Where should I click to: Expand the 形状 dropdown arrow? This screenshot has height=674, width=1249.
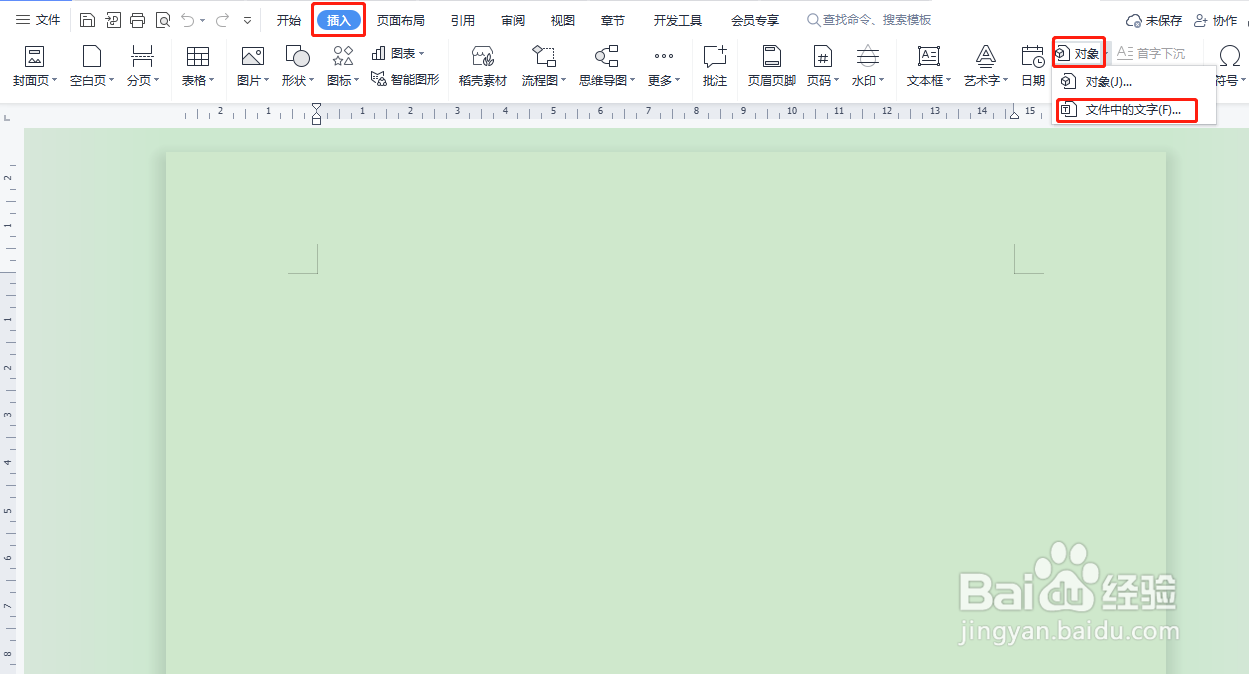pyautogui.click(x=311, y=81)
